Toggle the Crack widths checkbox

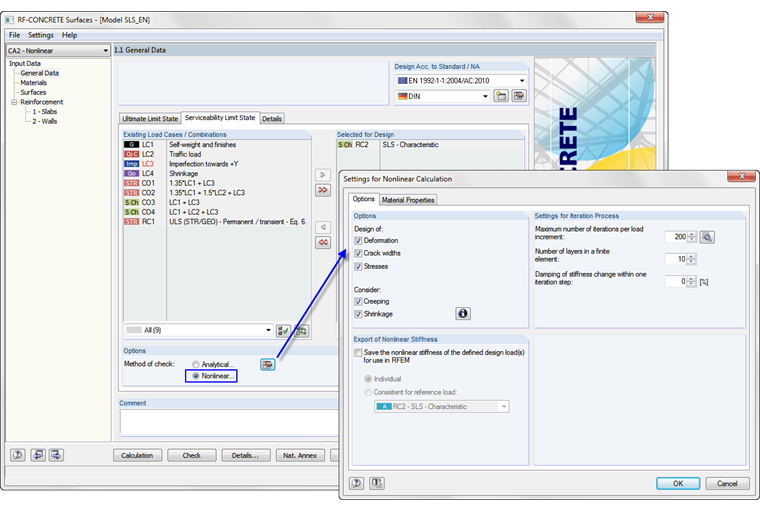[358, 253]
